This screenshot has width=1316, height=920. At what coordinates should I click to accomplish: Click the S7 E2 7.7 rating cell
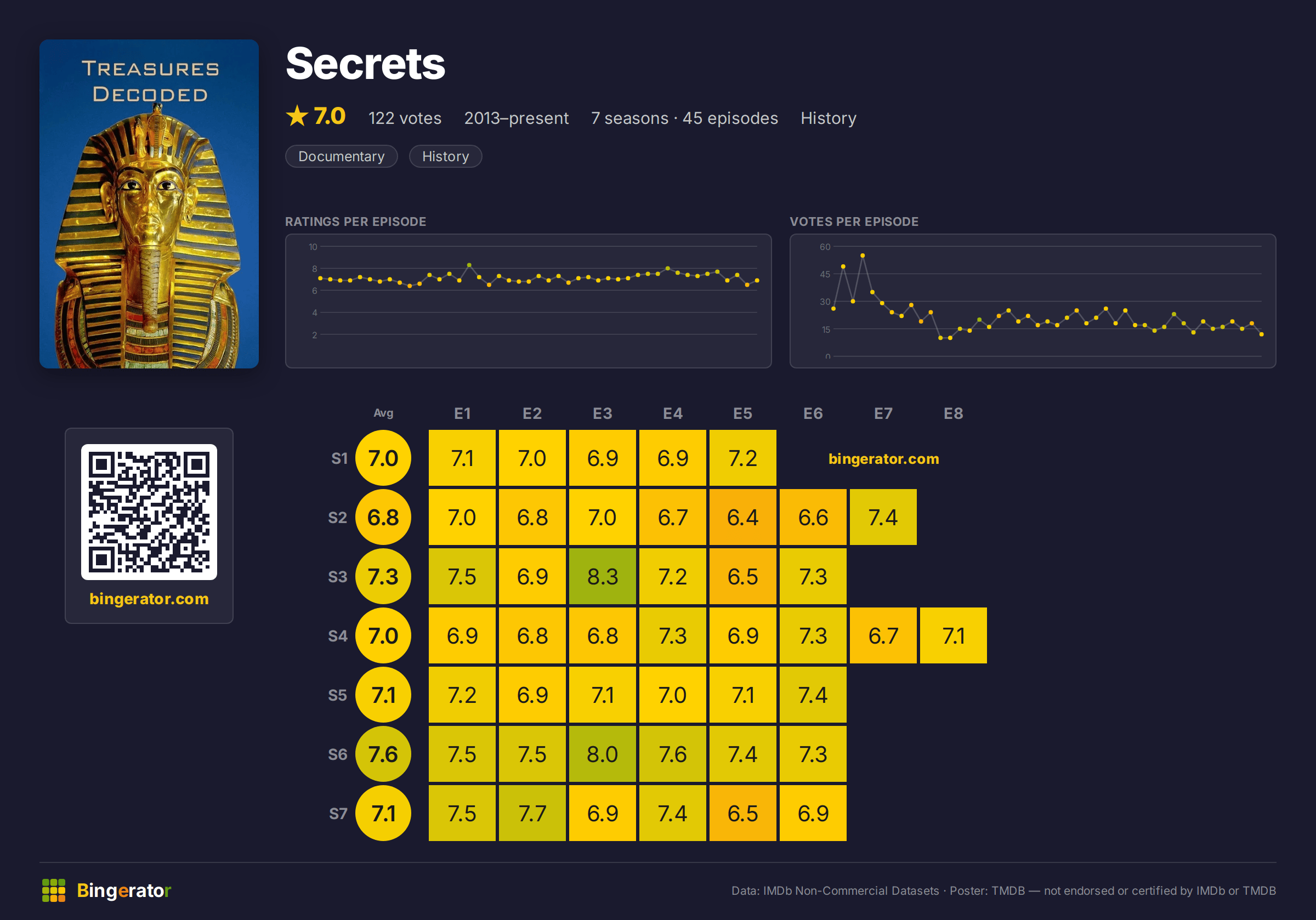pos(532,813)
